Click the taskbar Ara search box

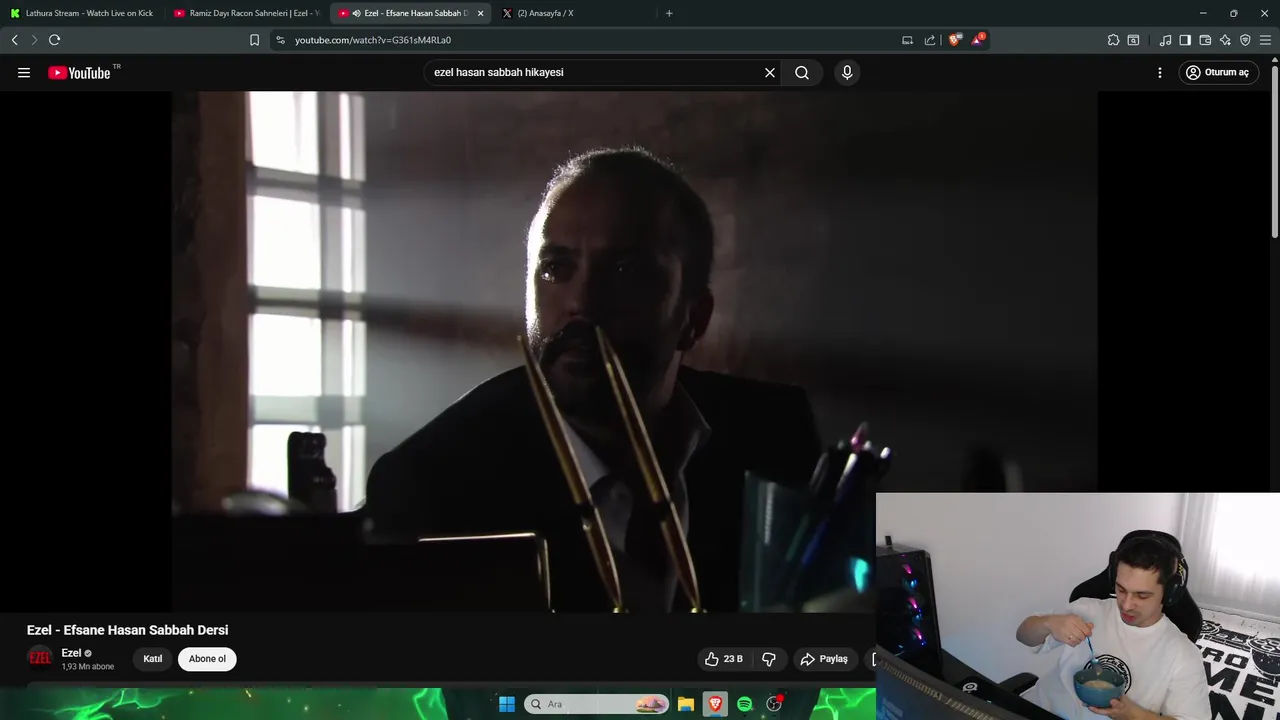coord(597,704)
